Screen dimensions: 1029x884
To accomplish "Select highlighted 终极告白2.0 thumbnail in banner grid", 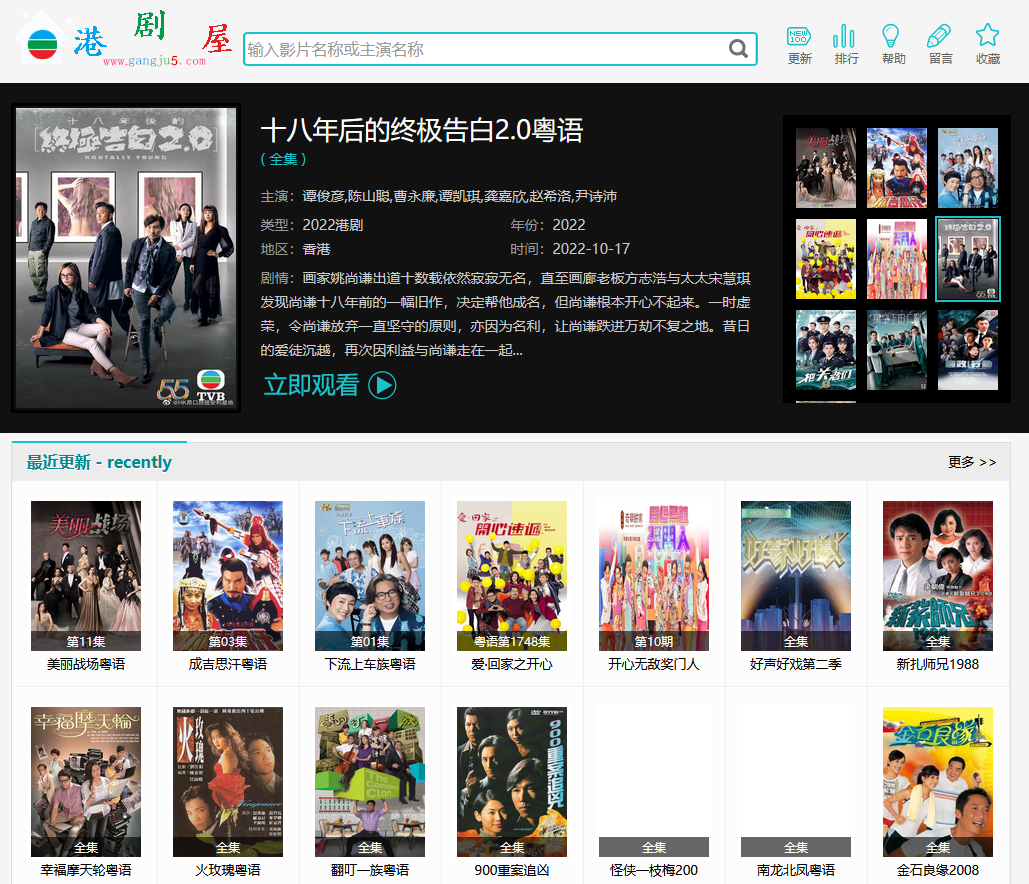I will [967, 259].
